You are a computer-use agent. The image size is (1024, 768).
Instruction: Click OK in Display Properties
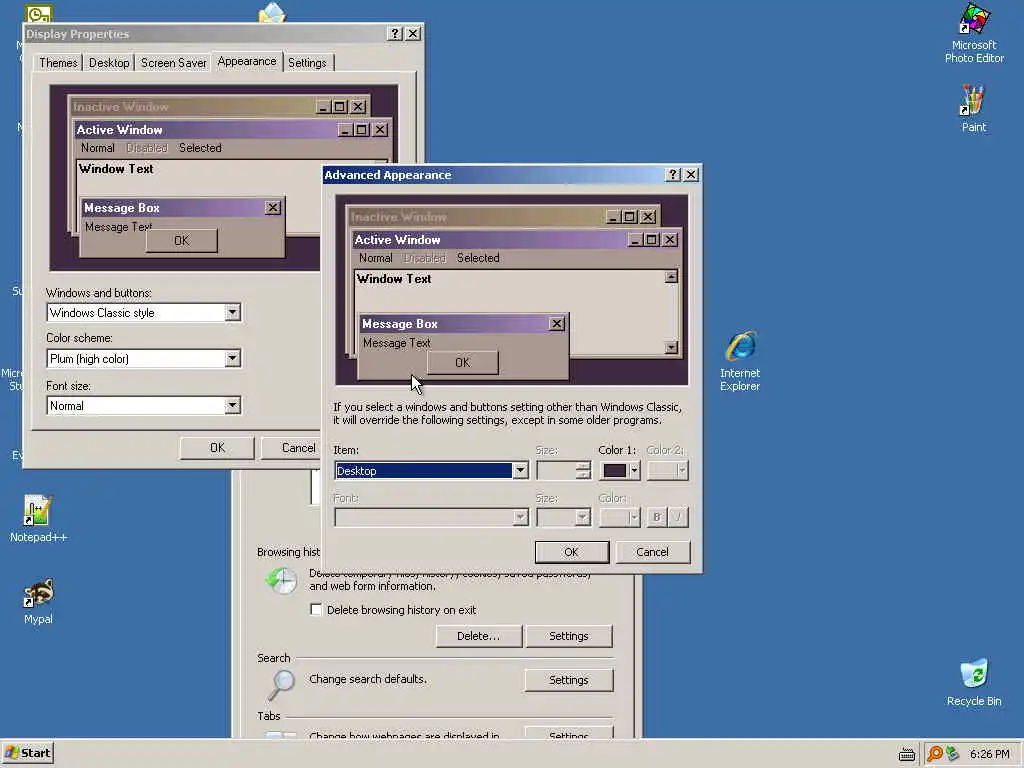pyautogui.click(x=217, y=447)
